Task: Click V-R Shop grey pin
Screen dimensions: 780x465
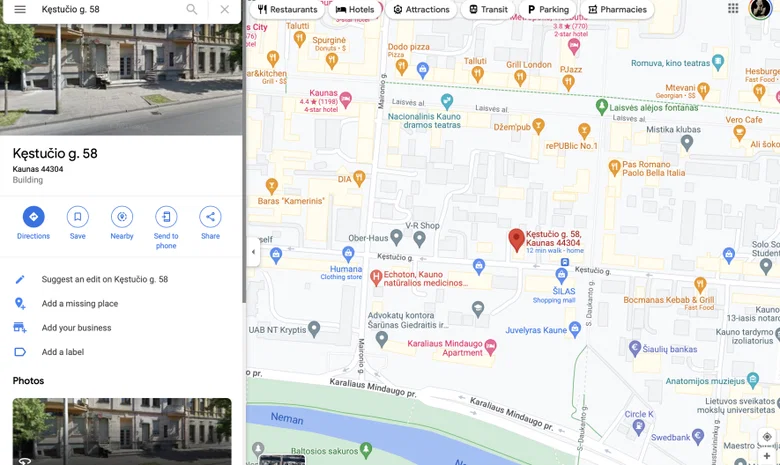Action: tap(419, 239)
